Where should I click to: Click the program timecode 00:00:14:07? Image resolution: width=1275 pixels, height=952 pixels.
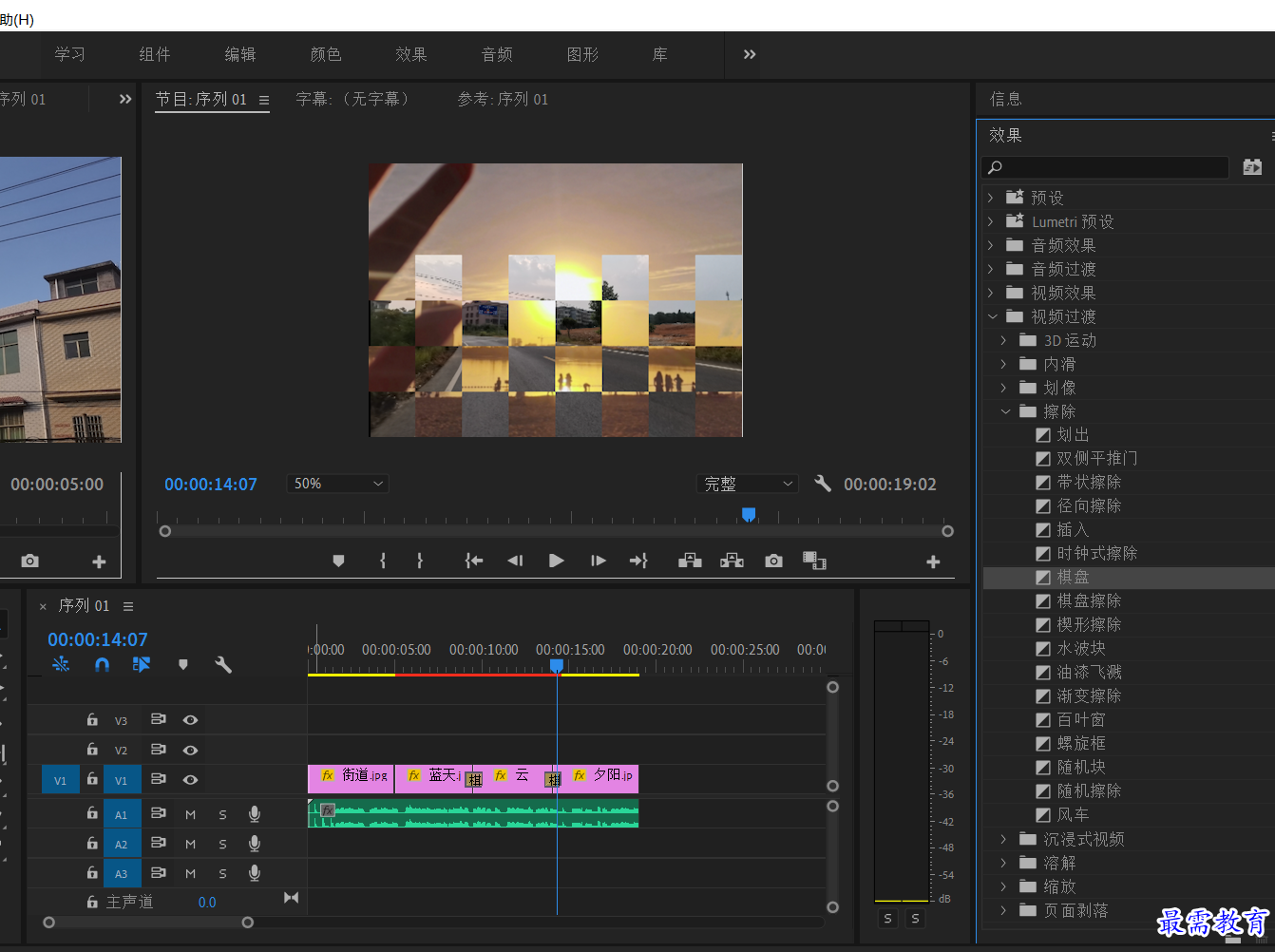pos(211,485)
